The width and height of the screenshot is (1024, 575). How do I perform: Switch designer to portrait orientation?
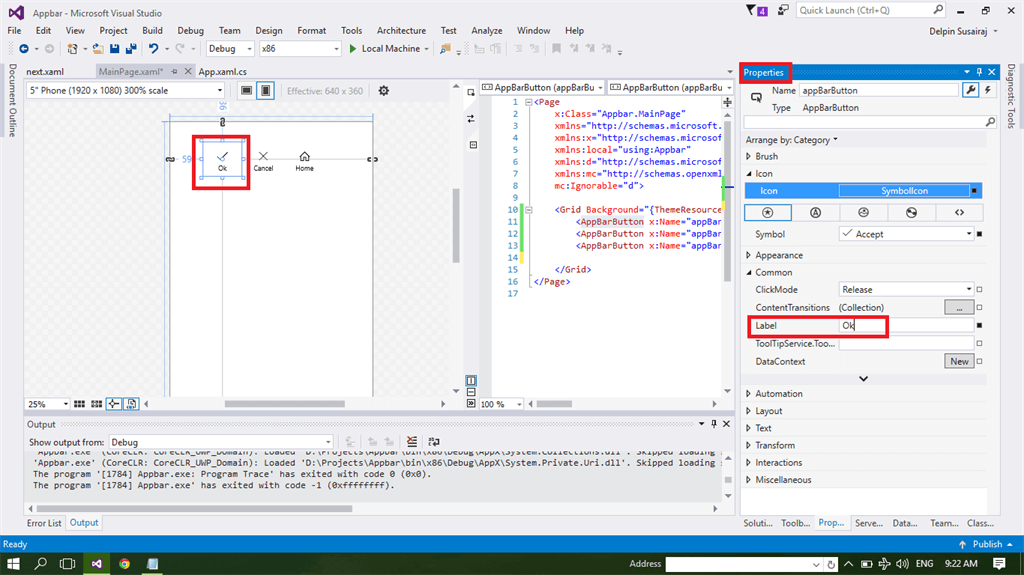point(265,91)
